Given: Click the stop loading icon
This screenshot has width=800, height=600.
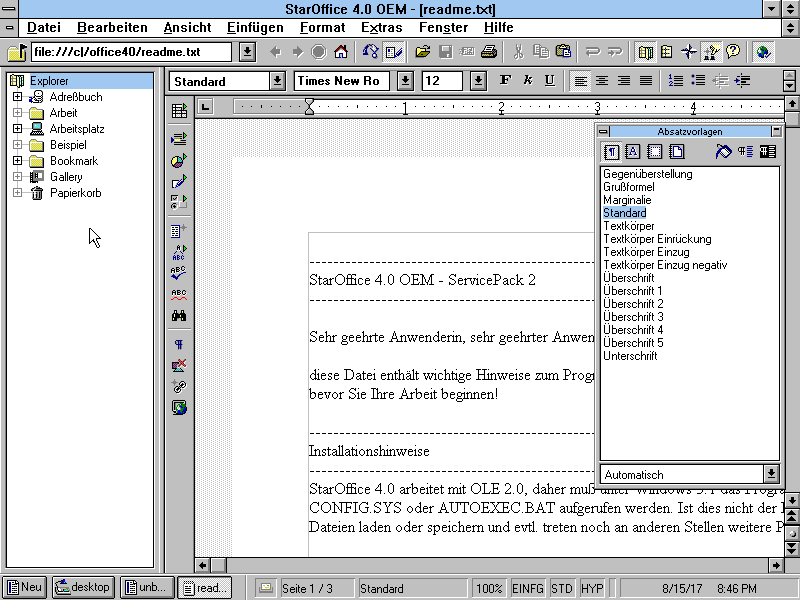Looking at the screenshot, I should pyautogui.click(x=319, y=52).
